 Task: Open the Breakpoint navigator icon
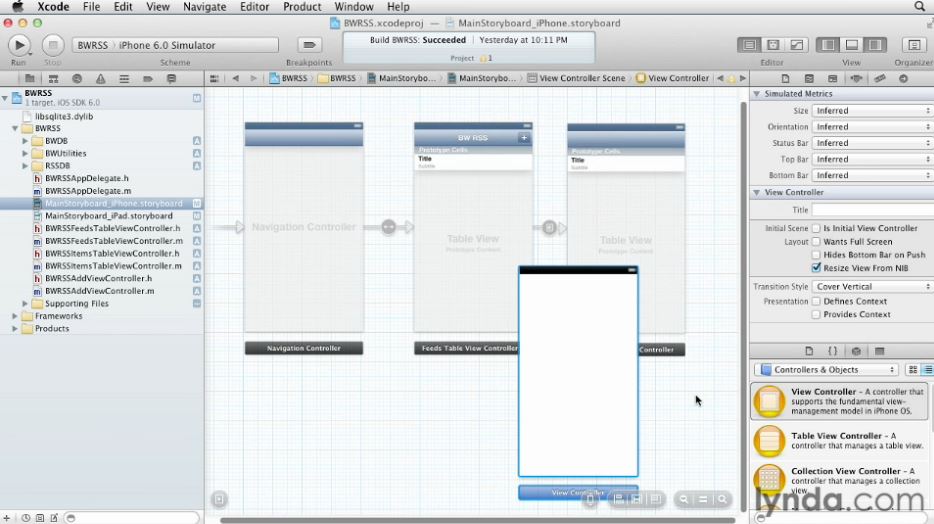[148, 79]
